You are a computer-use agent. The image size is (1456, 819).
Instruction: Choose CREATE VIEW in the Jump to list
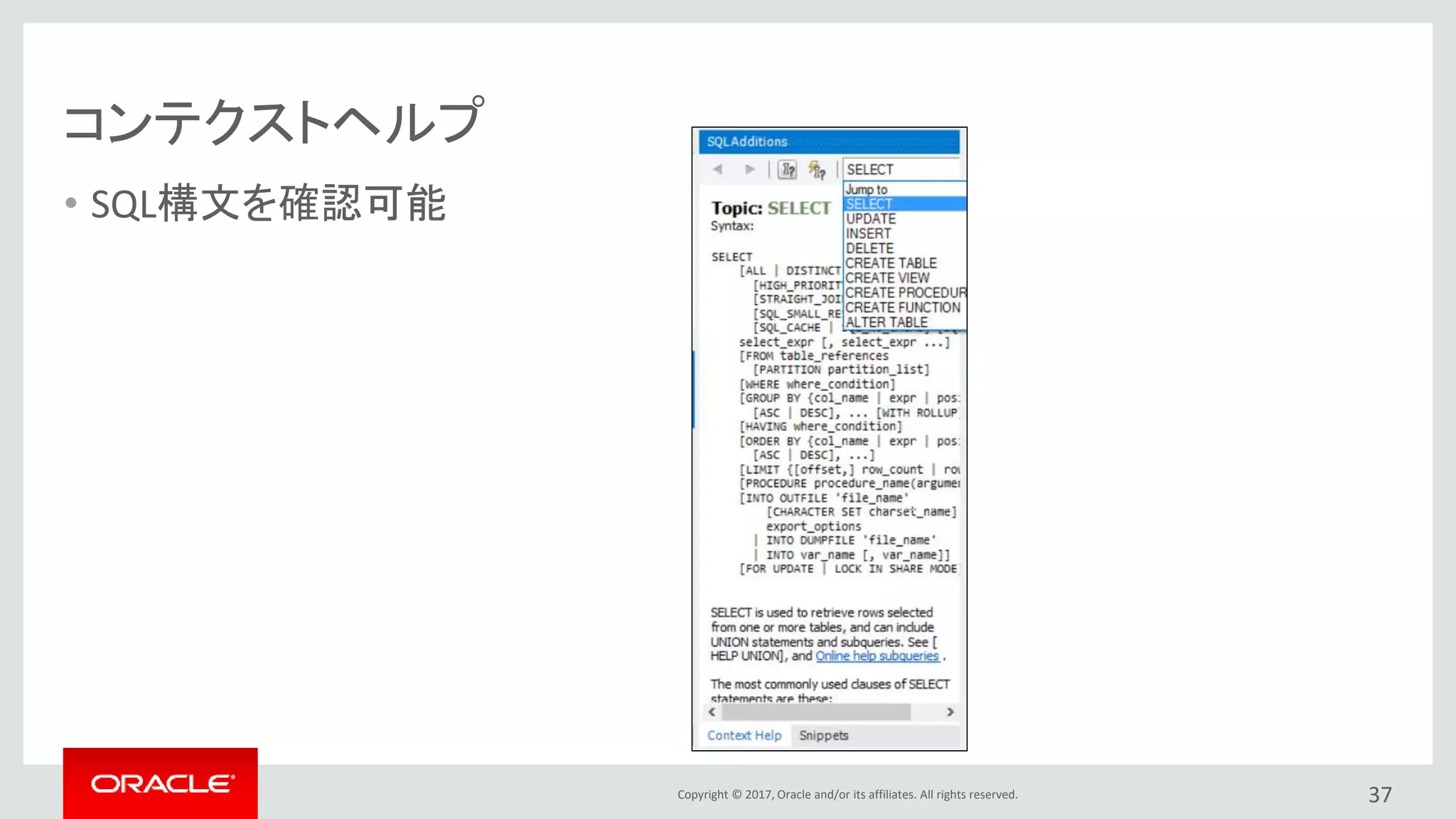coord(905,278)
